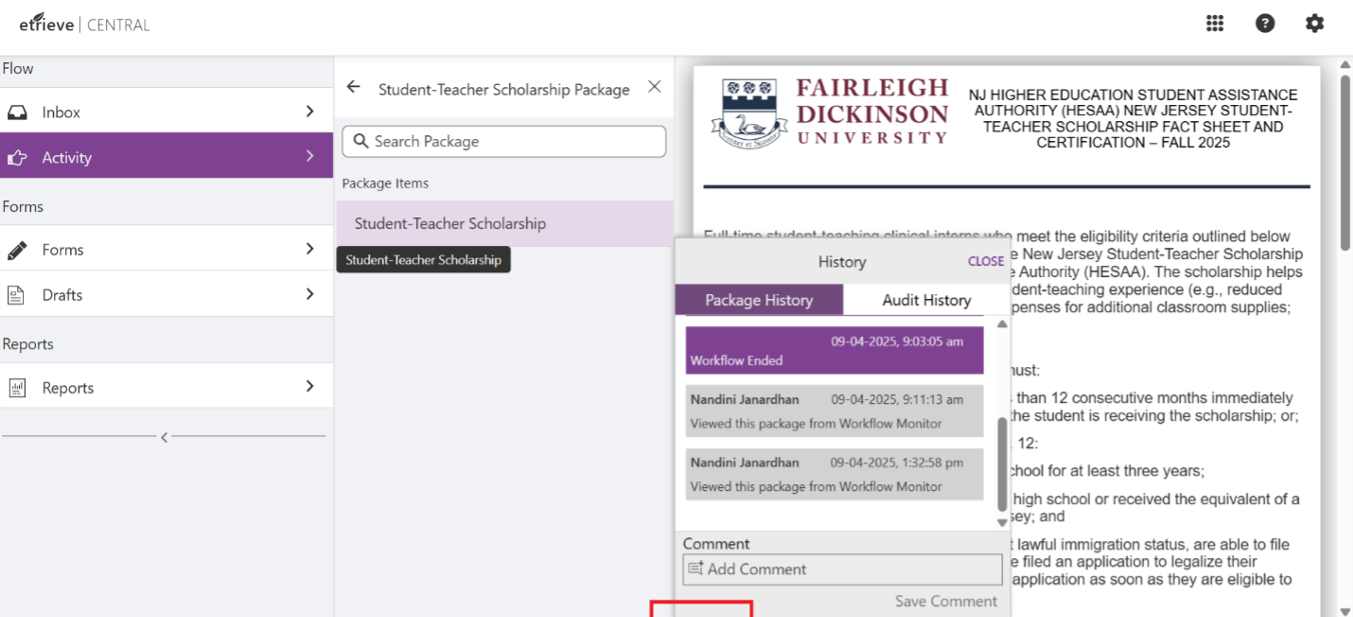Close the History popup
Image resolution: width=1353 pixels, height=617 pixels.
[985, 261]
